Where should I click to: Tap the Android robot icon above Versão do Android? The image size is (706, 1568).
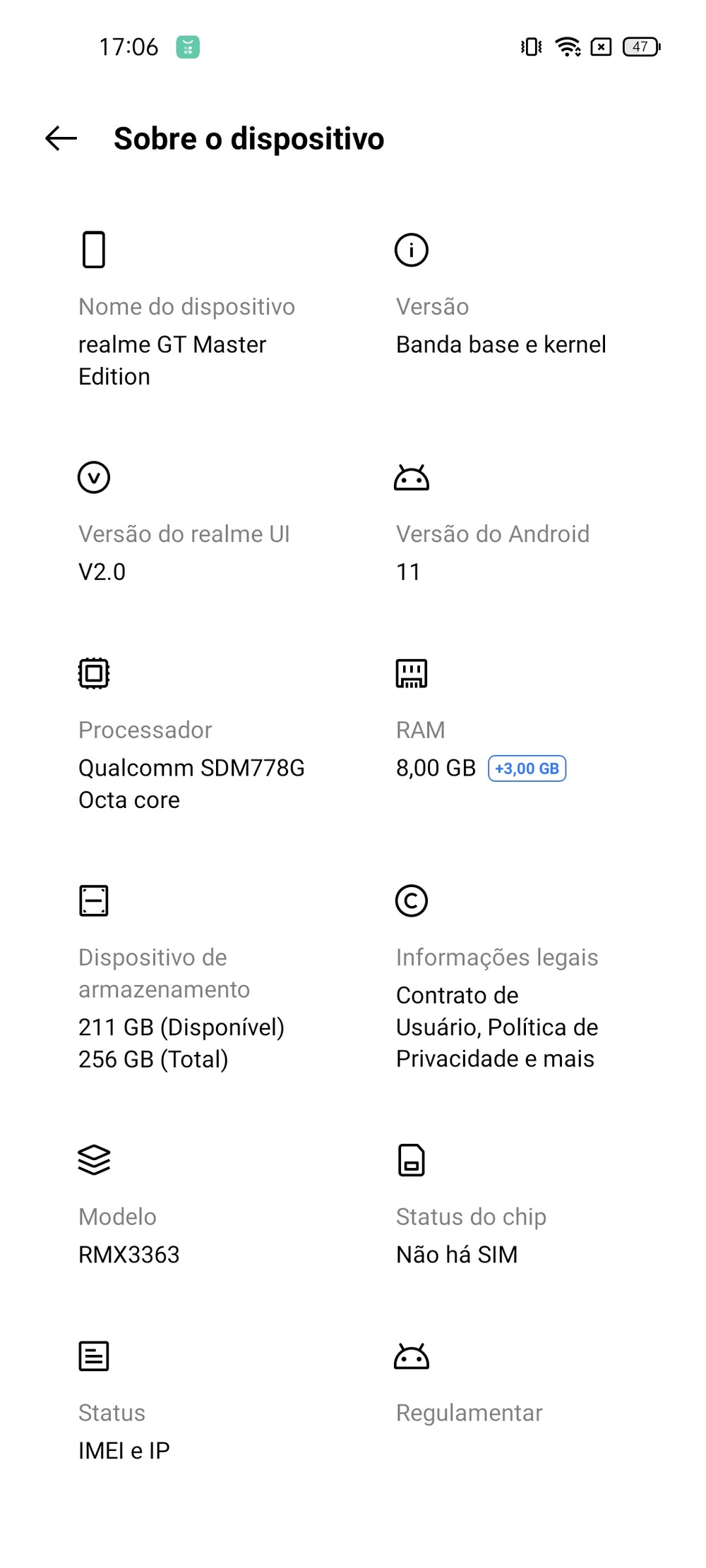pyautogui.click(x=412, y=478)
